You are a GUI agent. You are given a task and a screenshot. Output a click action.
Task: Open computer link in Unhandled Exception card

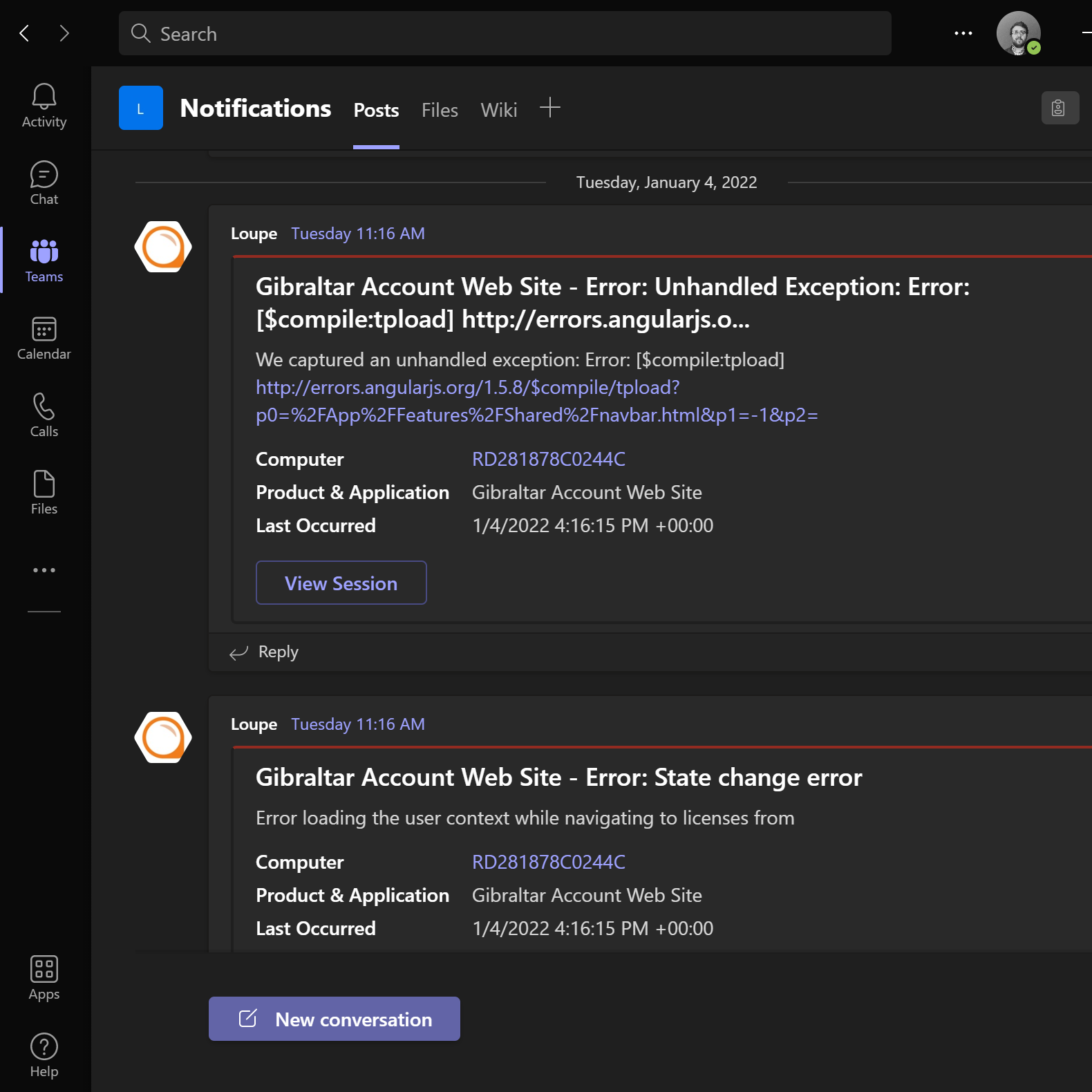click(x=549, y=459)
